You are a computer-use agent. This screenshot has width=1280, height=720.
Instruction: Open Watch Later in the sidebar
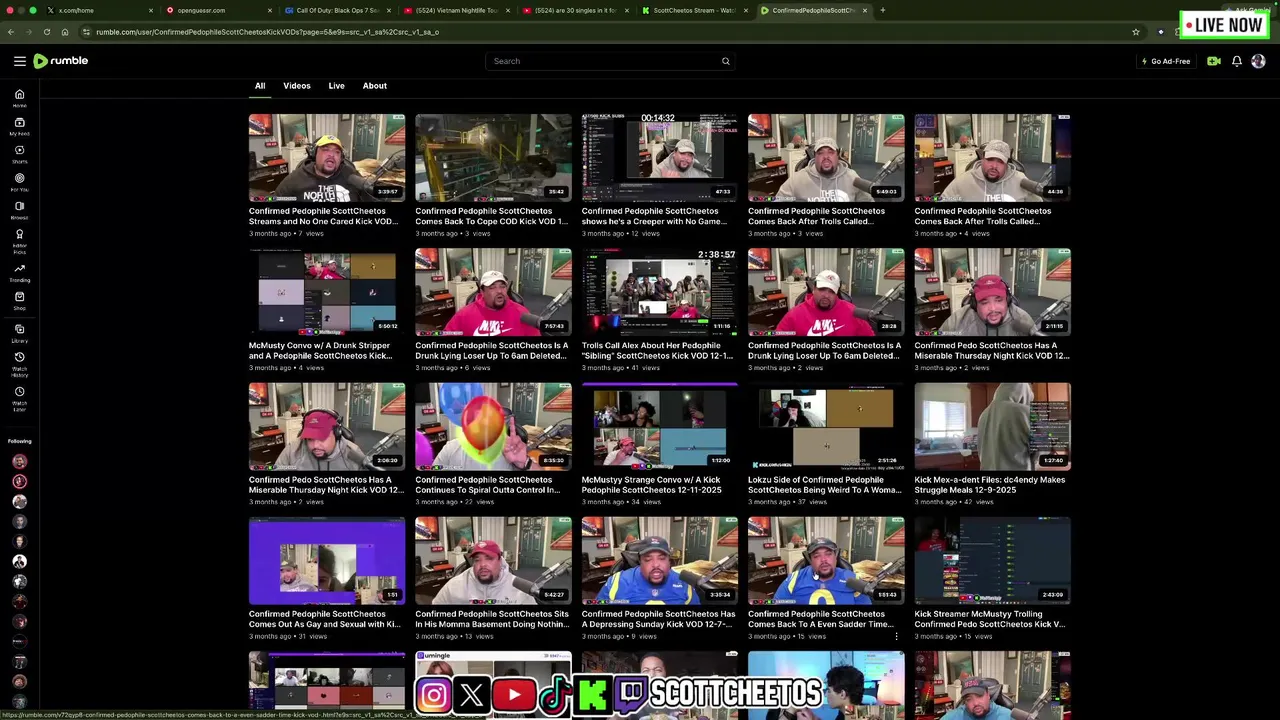19,398
